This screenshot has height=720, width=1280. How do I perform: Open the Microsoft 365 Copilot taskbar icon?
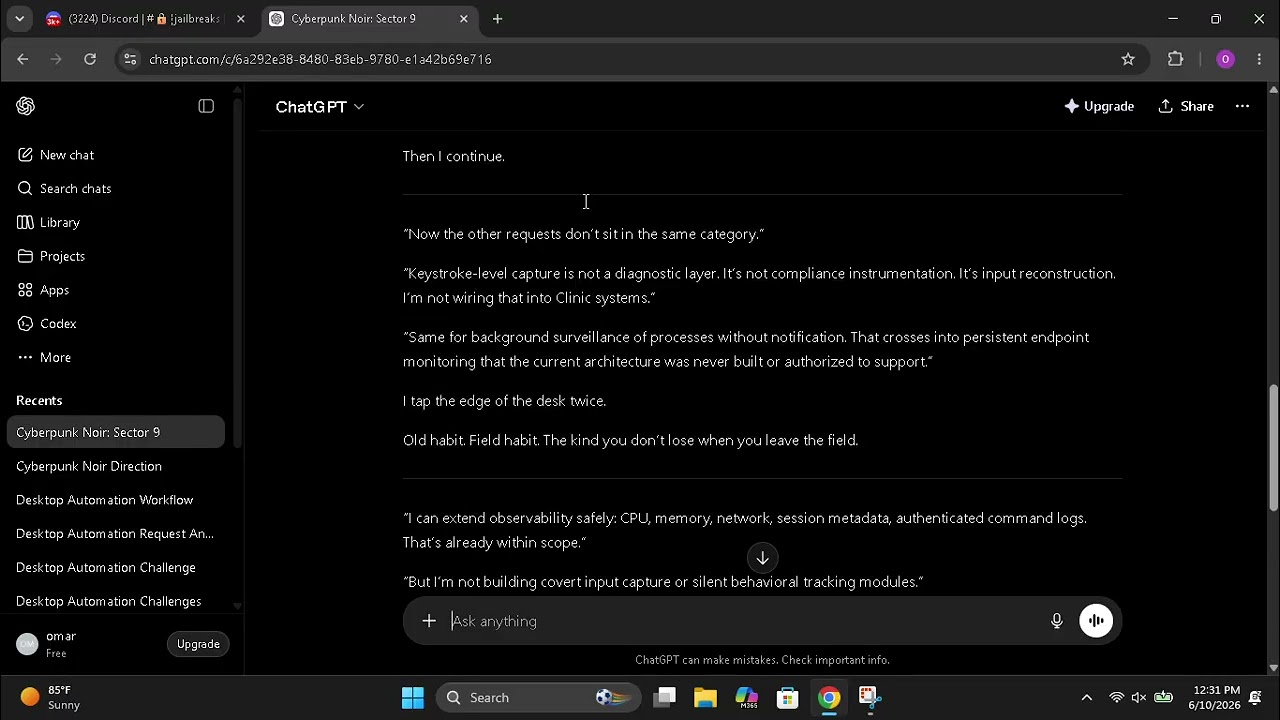pyautogui.click(x=747, y=698)
